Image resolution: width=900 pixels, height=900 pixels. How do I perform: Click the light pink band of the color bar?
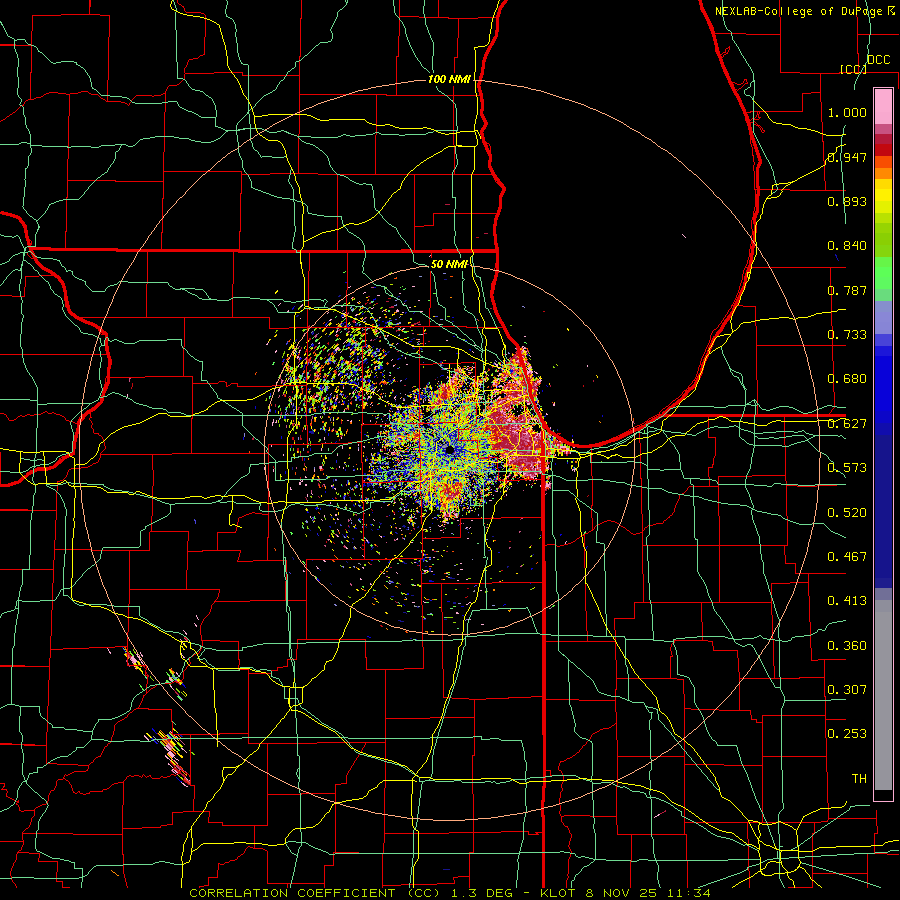point(883,106)
